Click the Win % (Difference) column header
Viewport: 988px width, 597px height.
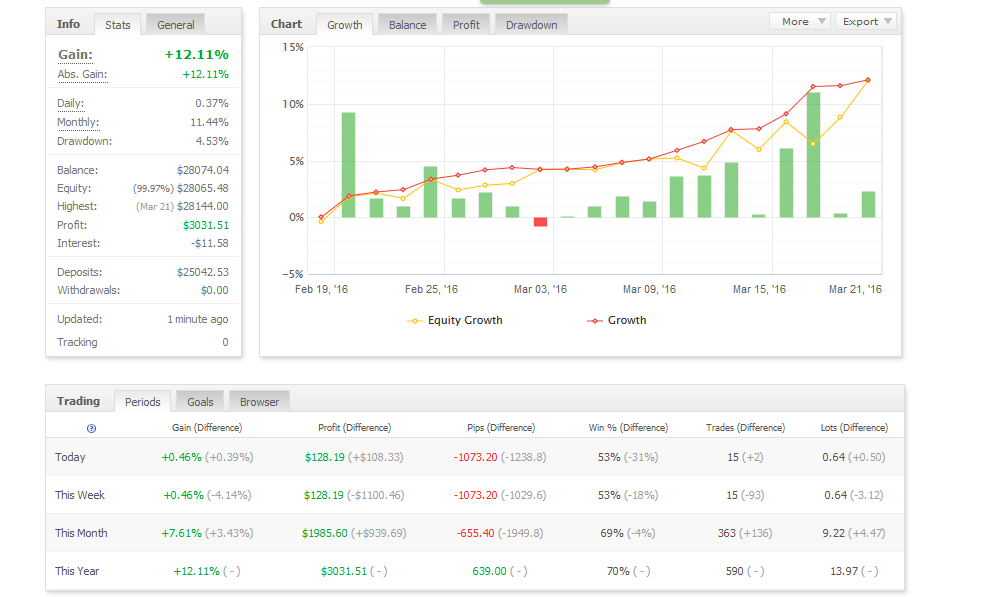pyautogui.click(x=628, y=427)
